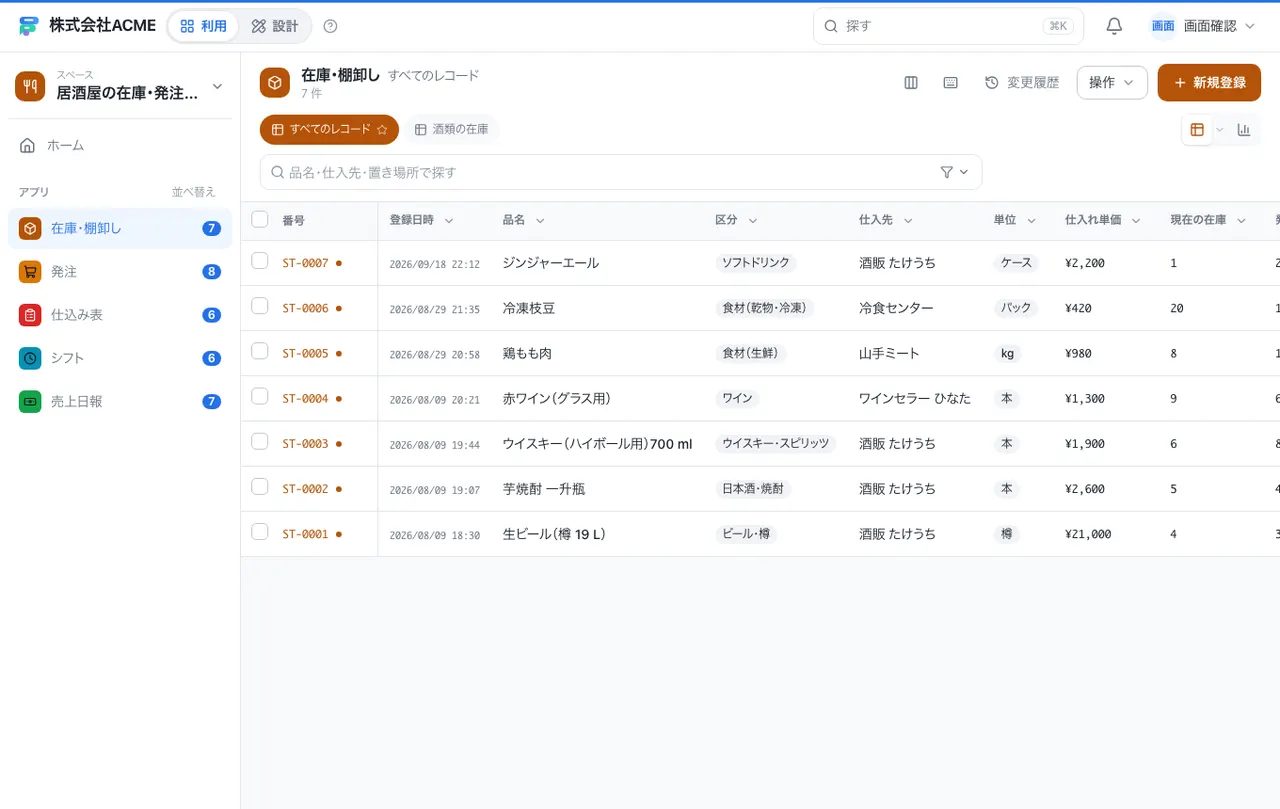Switch to chart view icon
The height and width of the screenshot is (809, 1280).
(x=1244, y=130)
